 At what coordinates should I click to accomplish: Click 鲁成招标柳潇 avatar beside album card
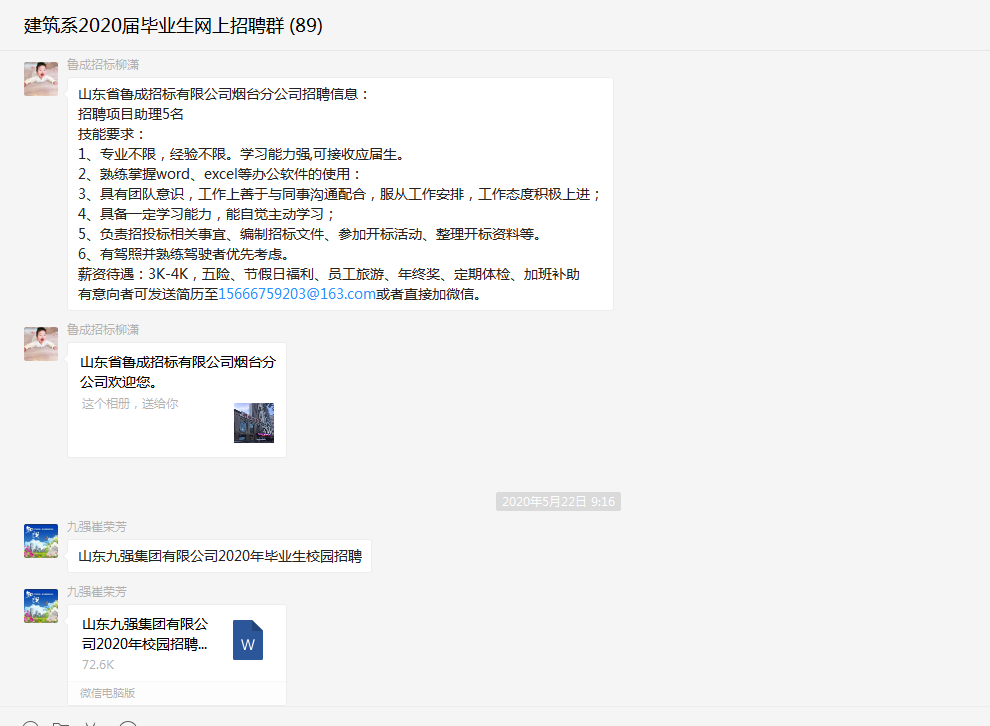[41, 344]
